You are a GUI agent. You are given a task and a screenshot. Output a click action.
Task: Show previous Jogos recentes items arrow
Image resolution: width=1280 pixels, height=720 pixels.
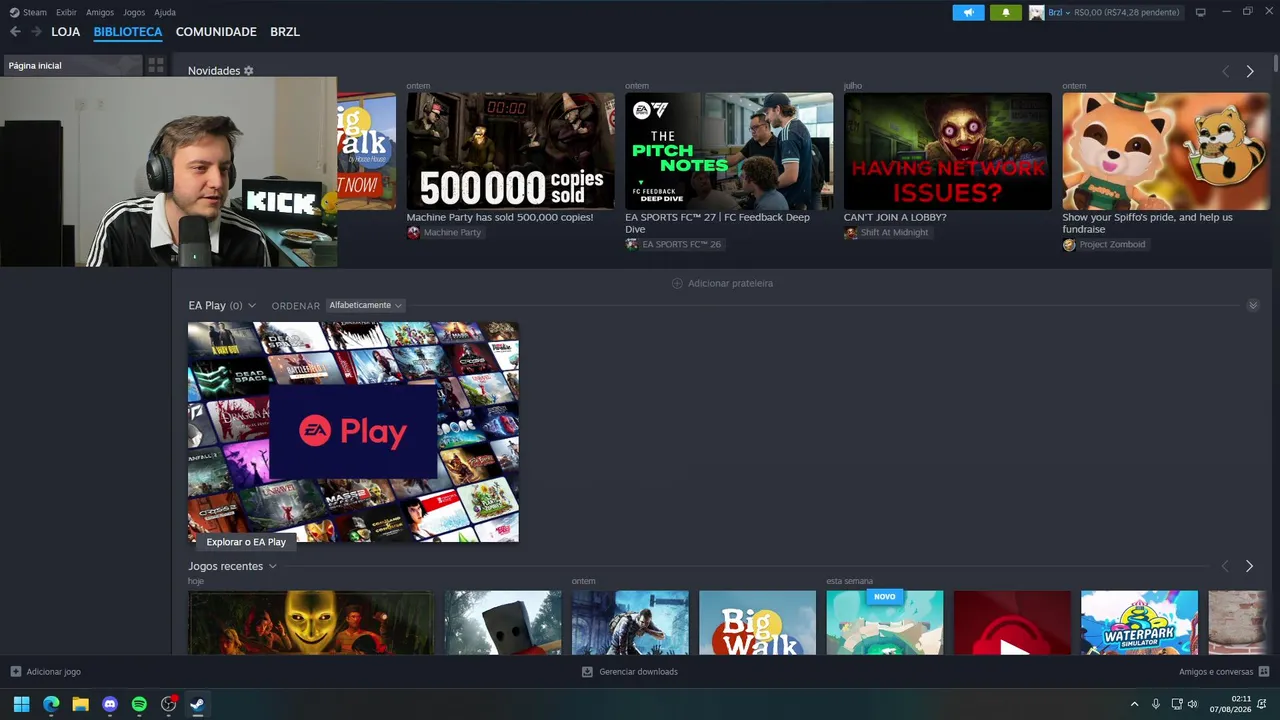pyautogui.click(x=1225, y=566)
